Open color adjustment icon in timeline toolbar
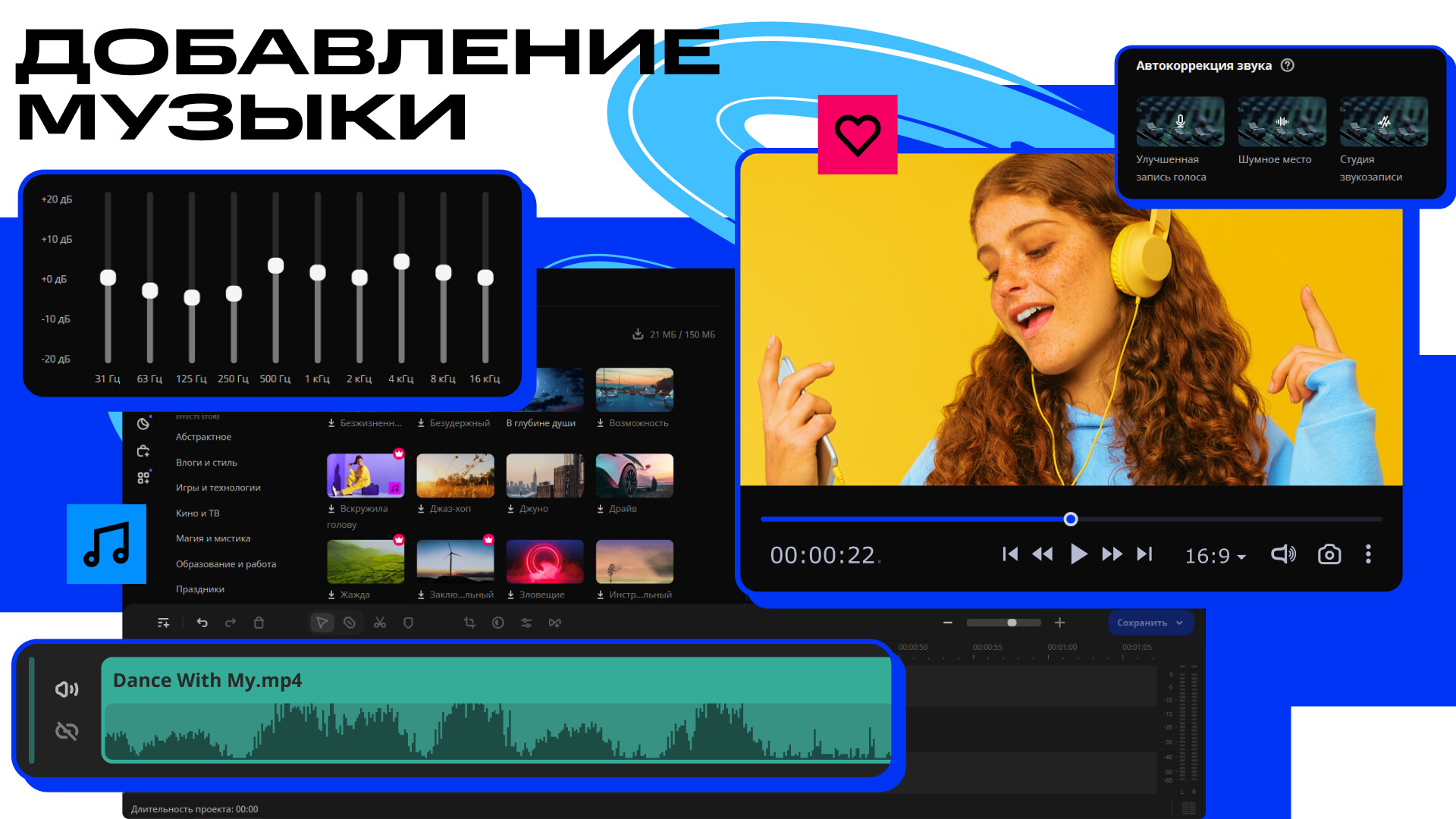 click(498, 623)
